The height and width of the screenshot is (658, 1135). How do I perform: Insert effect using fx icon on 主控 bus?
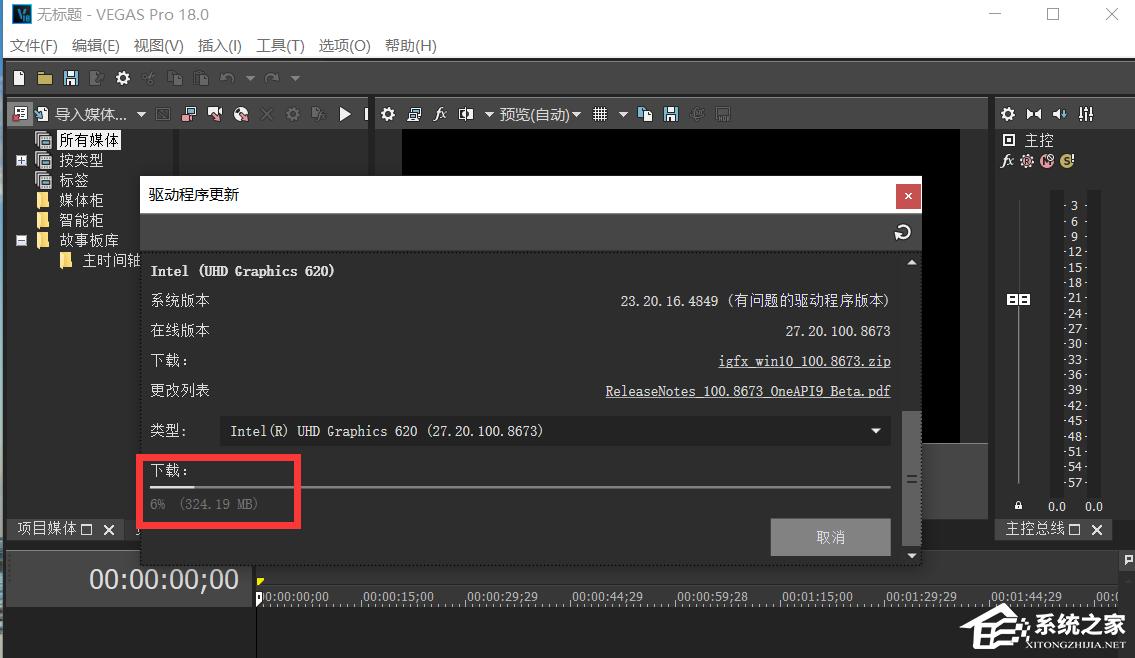(1007, 161)
